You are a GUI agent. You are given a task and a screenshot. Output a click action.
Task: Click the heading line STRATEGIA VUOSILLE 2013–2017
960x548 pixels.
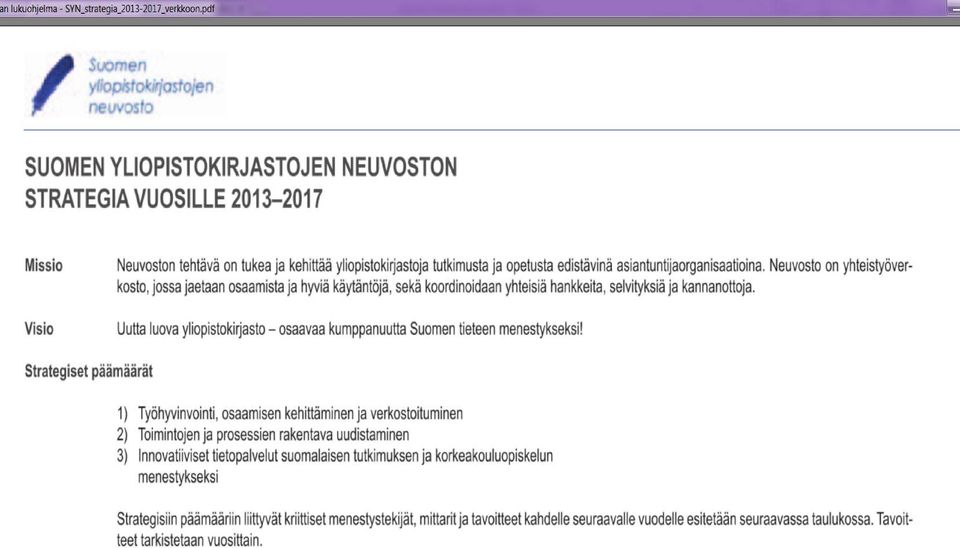pos(173,199)
